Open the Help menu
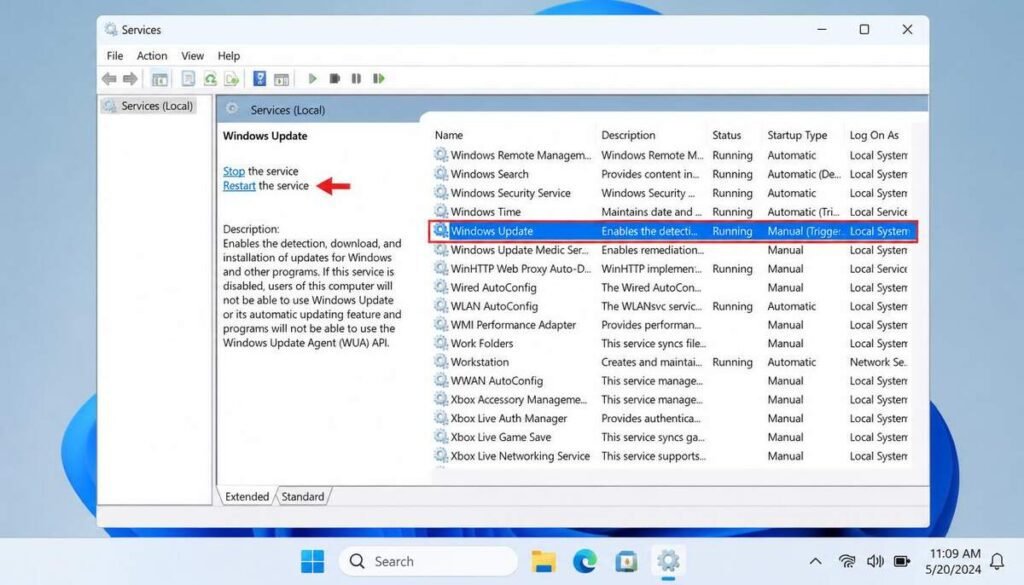The image size is (1024, 585). click(x=229, y=56)
